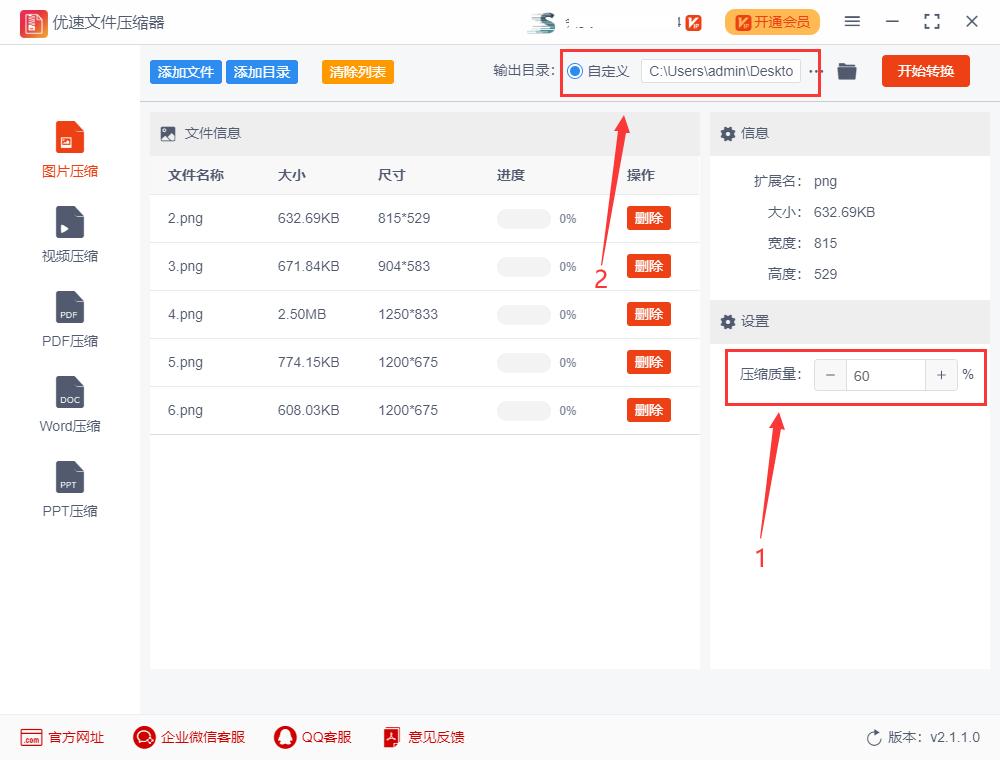Click 开始转换 to start compression

pos(925,71)
